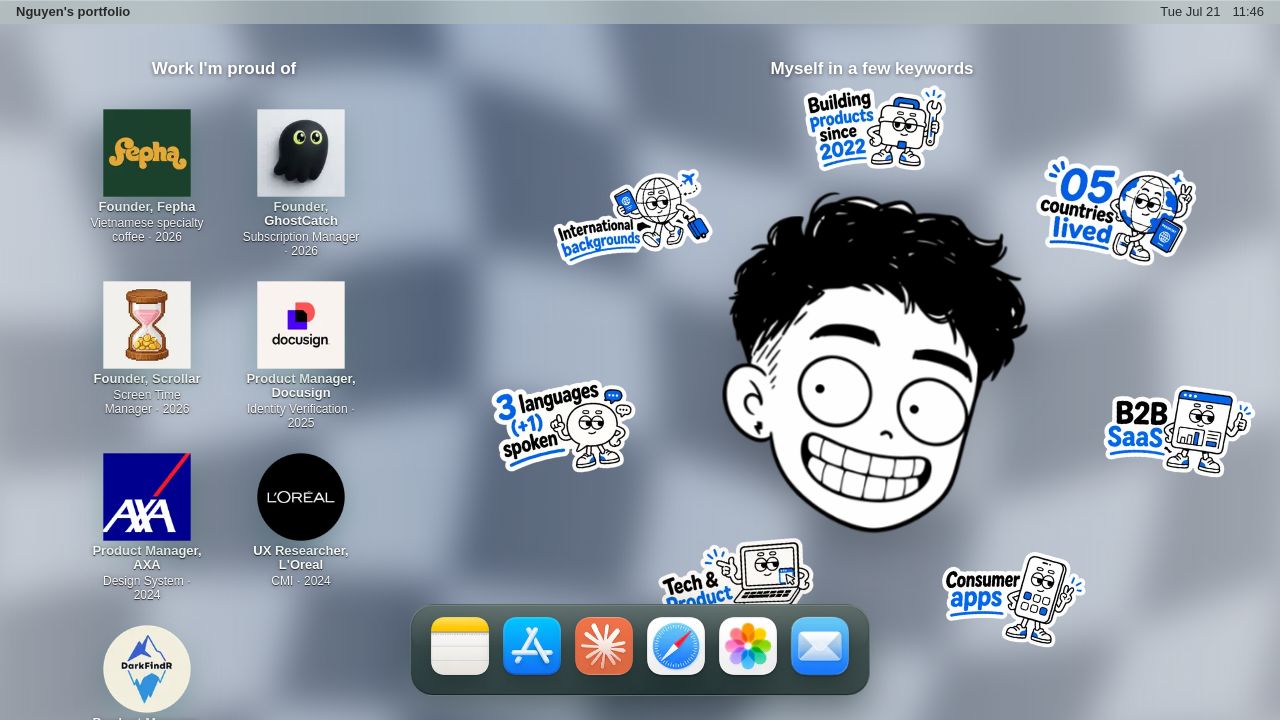Launch Safari from the dock
1280x720 pixels.
tap(676, 646)
